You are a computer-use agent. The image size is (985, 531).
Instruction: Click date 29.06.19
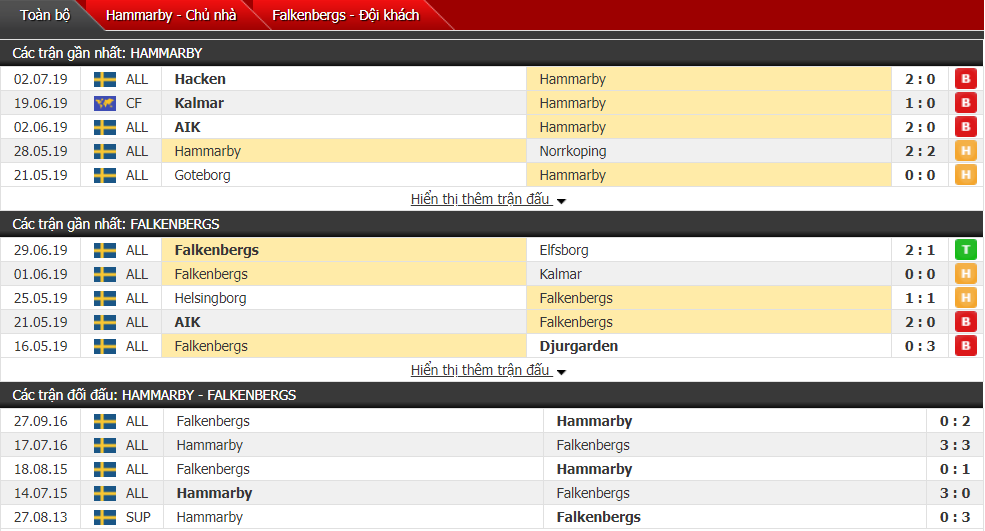click(41, 250)
